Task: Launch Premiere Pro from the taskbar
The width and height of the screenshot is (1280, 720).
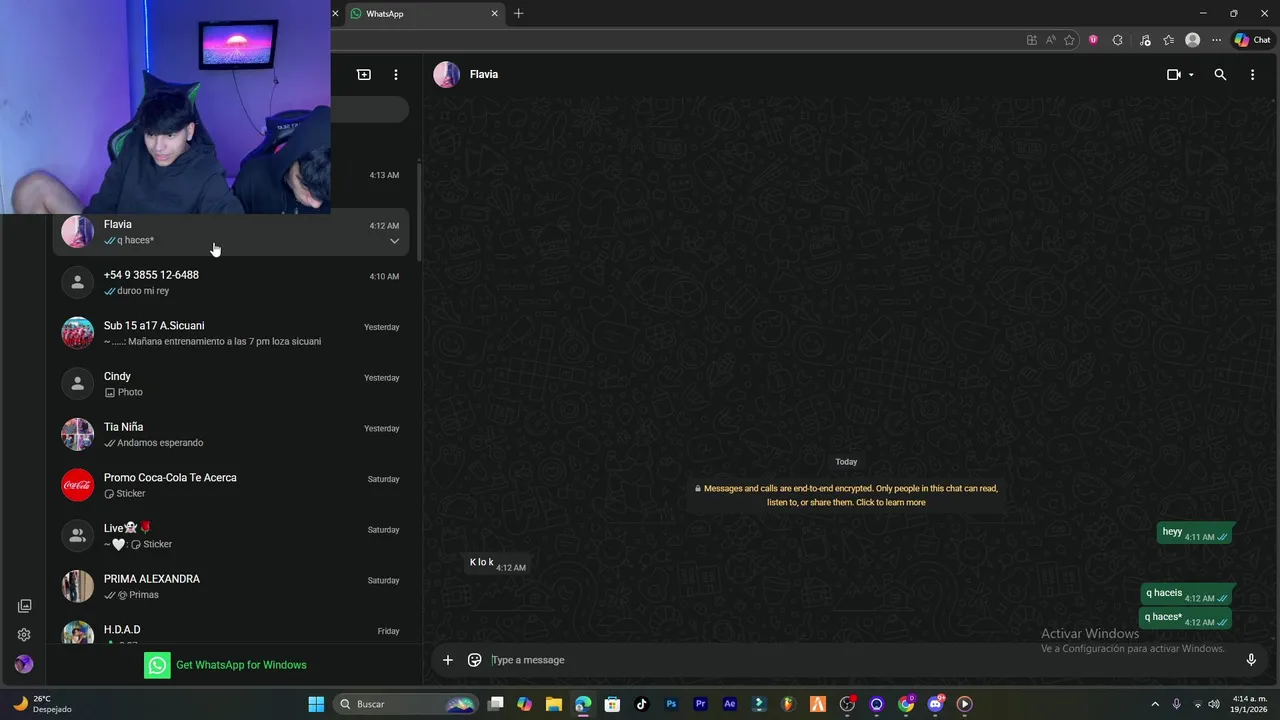Action: pos(700,704)
